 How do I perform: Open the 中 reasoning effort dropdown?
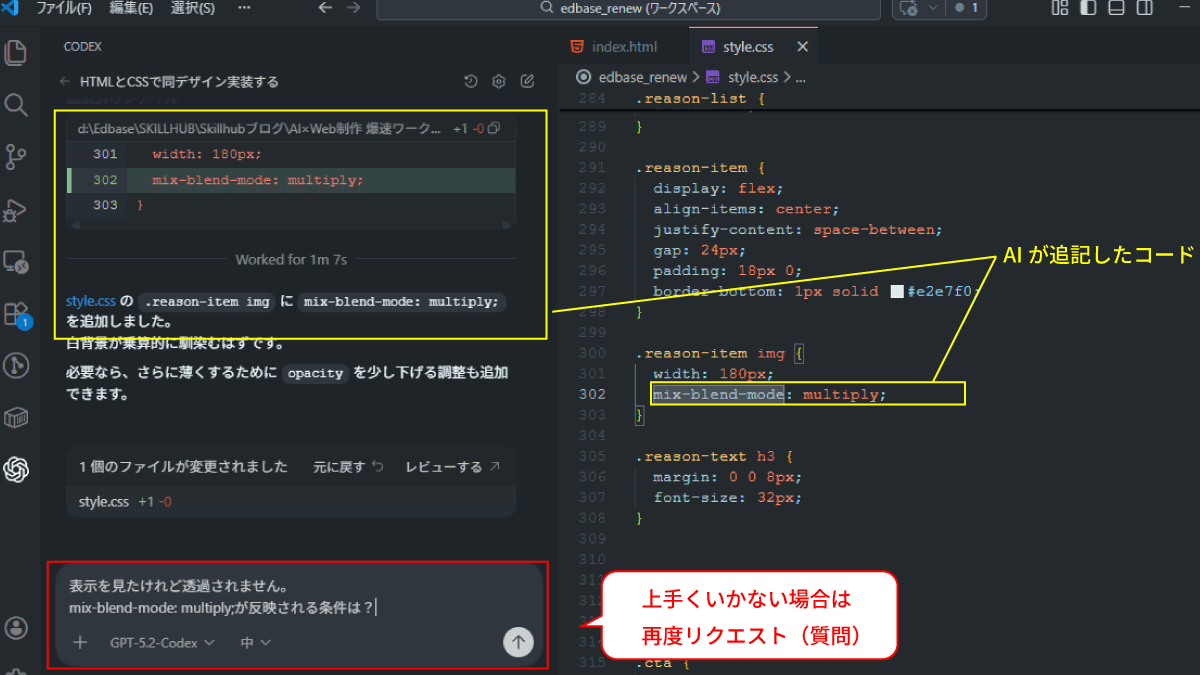pyautogui.click(x=256, y=643)
